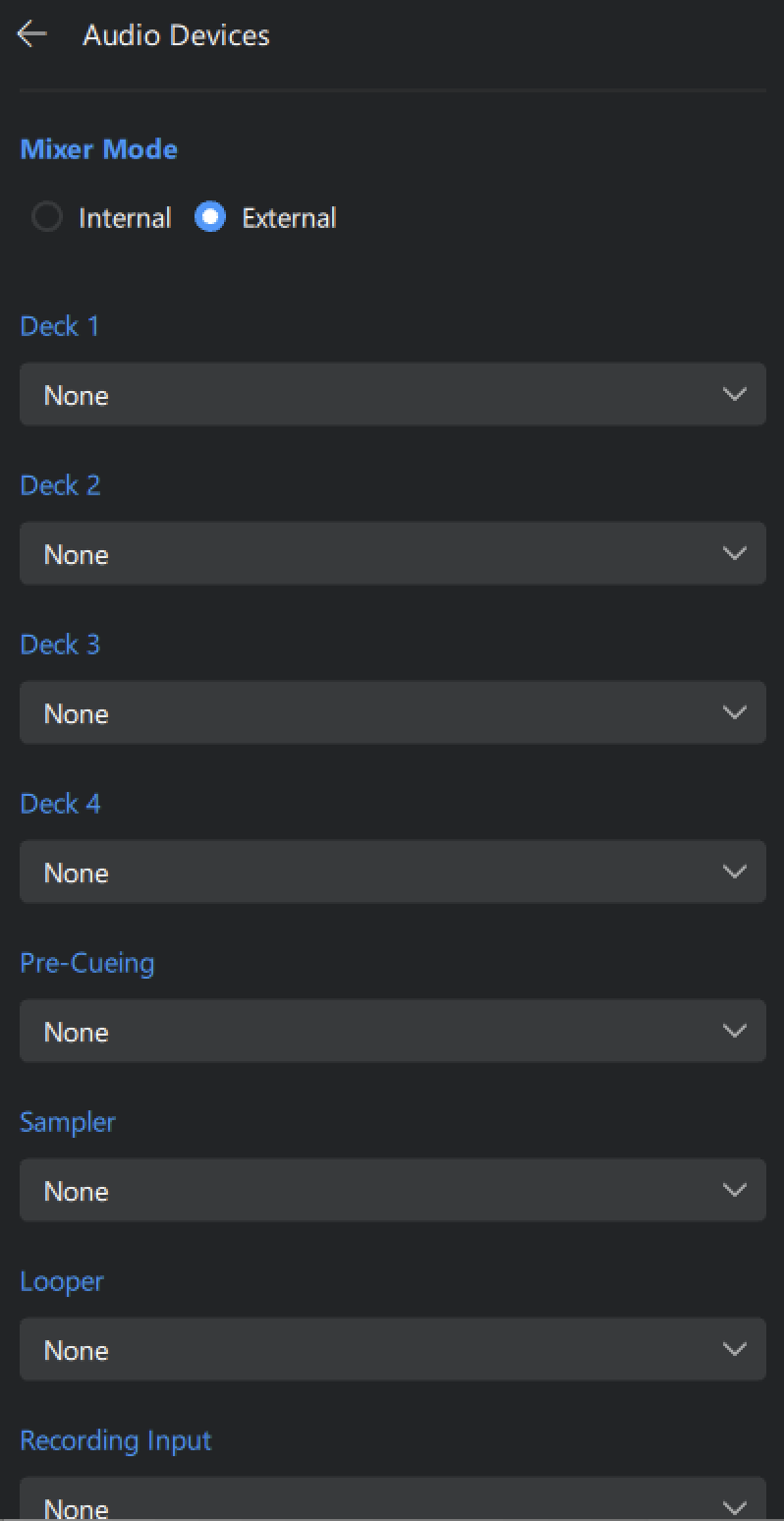This screenshot has height=1521, width=784.
Task: Open the Deck 1 chevron arrow
Action: pyautogui.click(x=735, y=393)
